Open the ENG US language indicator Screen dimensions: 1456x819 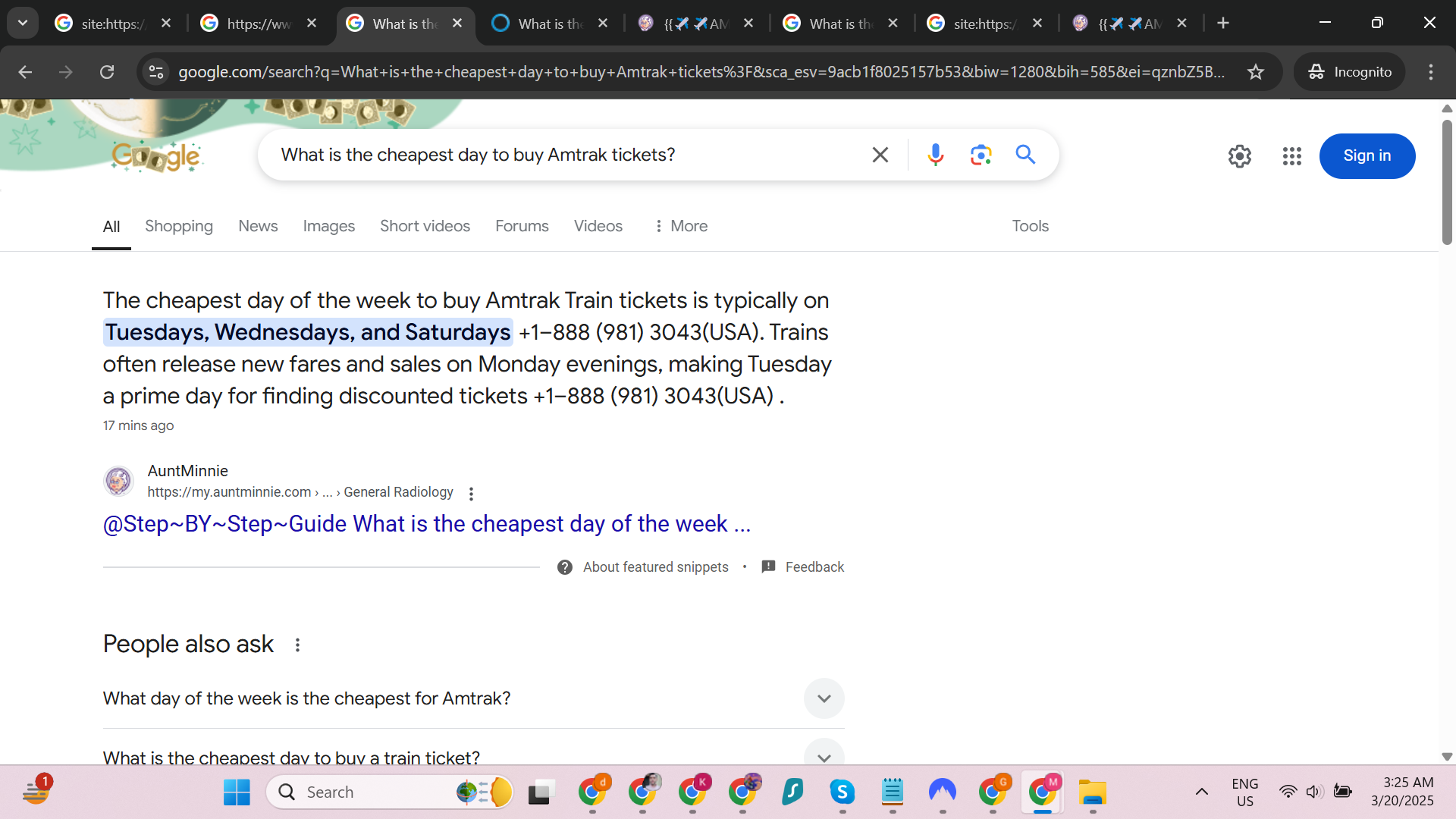(x=1244, y=792)
